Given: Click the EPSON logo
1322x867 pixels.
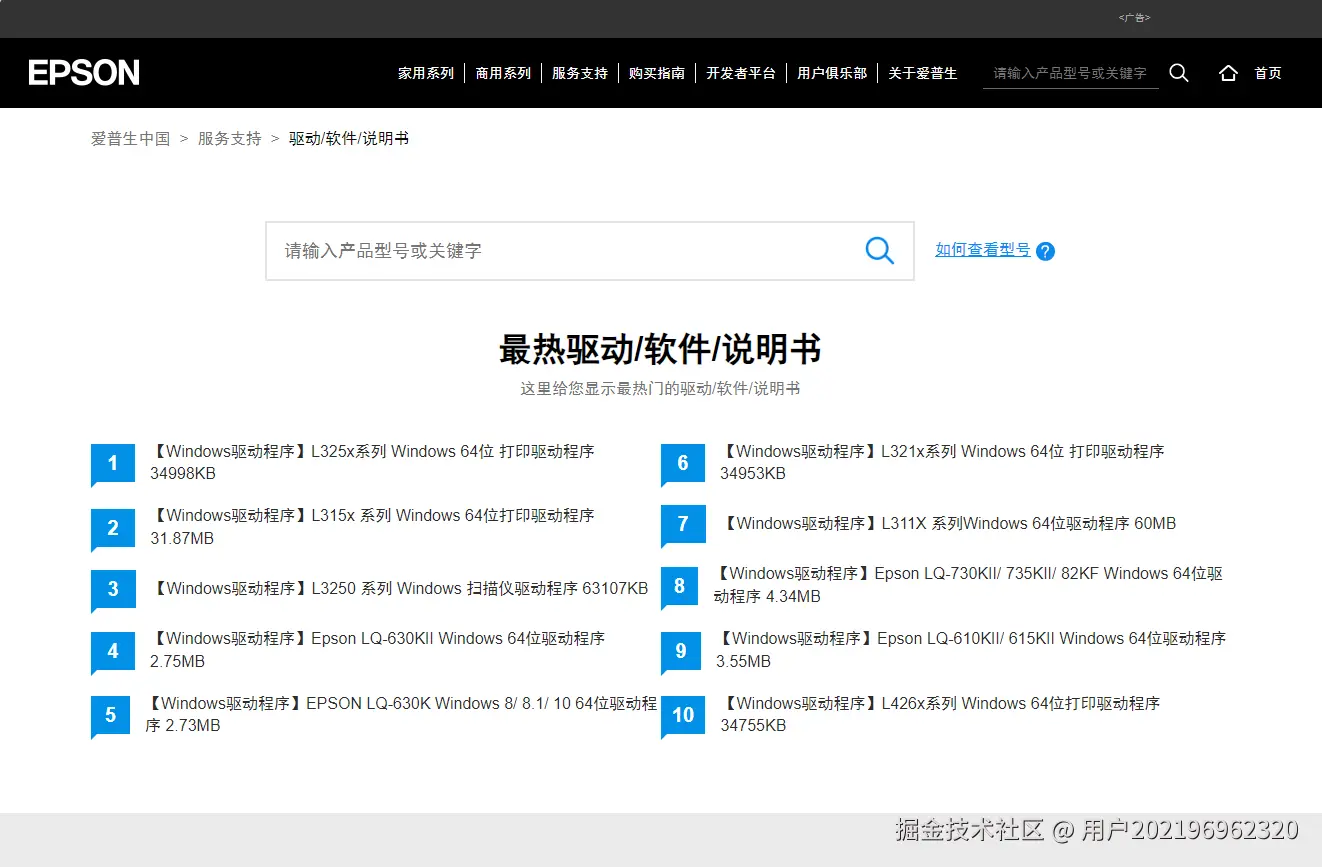Looking at the screenshot, I should [84, 72].
